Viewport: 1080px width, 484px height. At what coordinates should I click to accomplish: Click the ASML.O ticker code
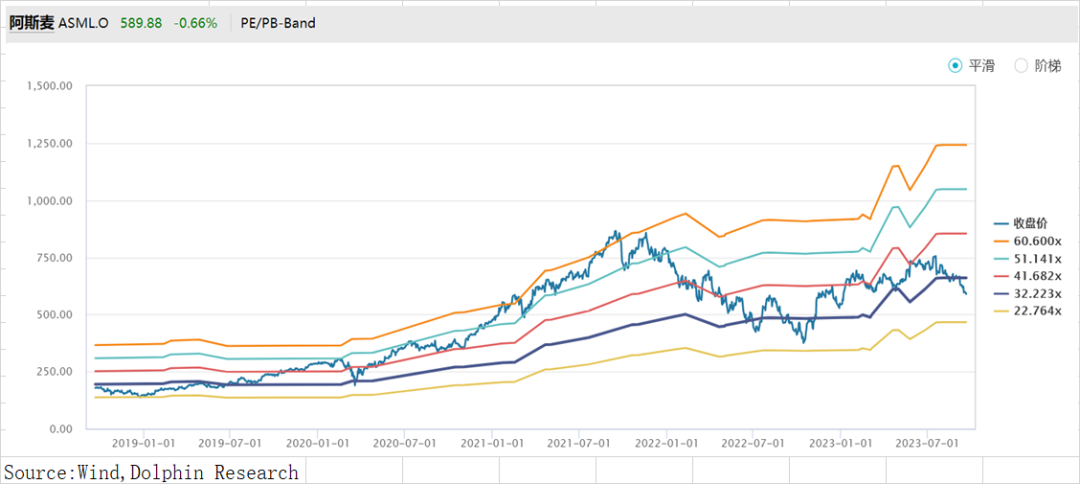click(83, 23)
